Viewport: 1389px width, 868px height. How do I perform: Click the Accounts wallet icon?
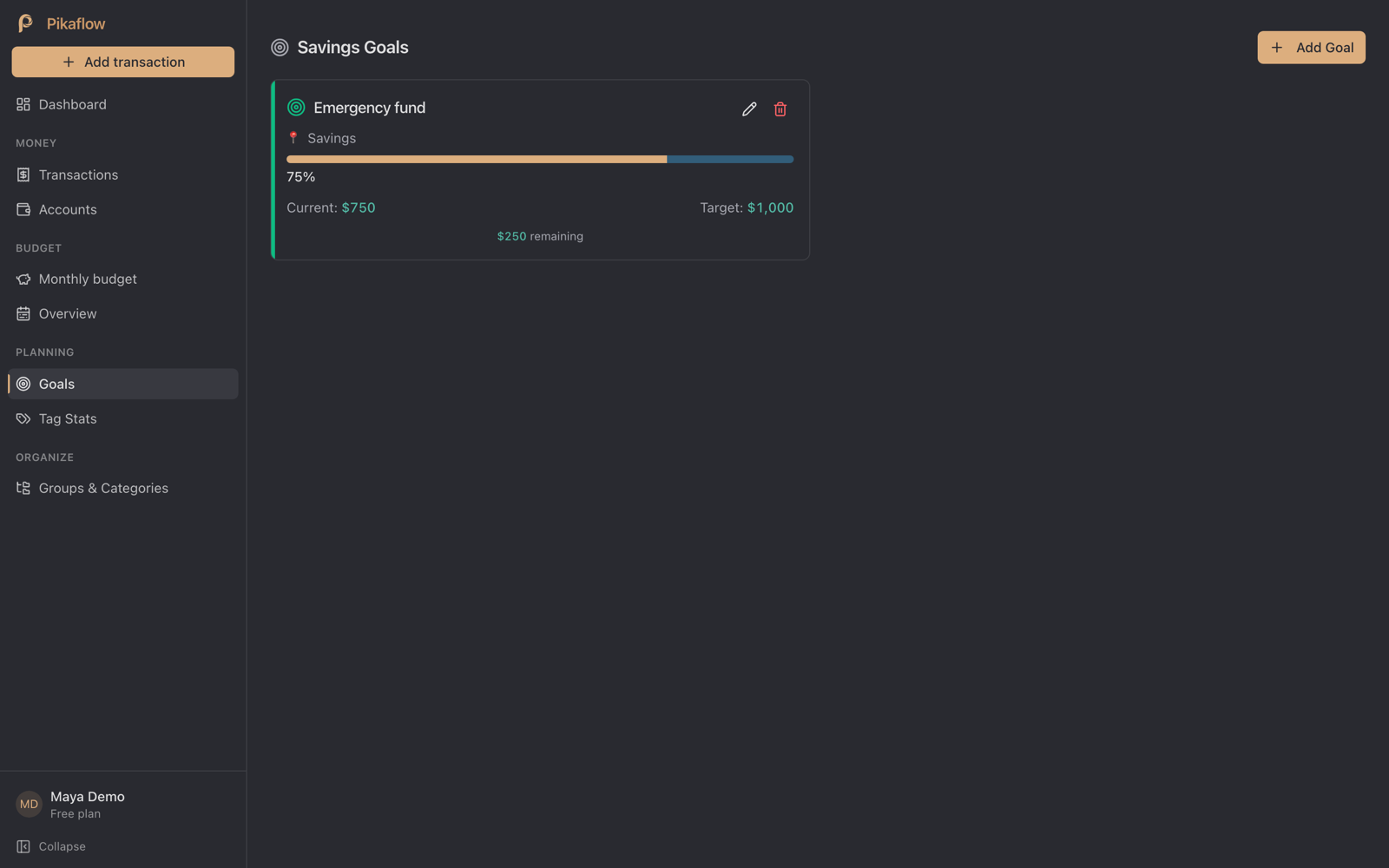point(23,209)
